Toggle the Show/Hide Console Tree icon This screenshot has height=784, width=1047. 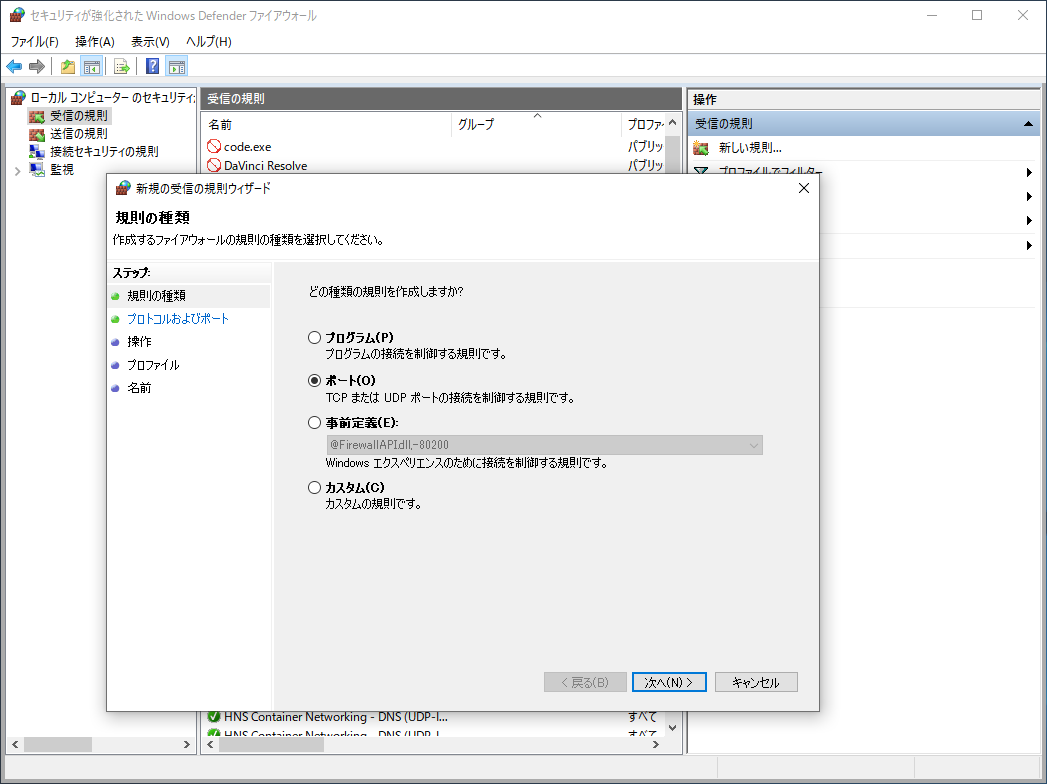coord(91,67)
